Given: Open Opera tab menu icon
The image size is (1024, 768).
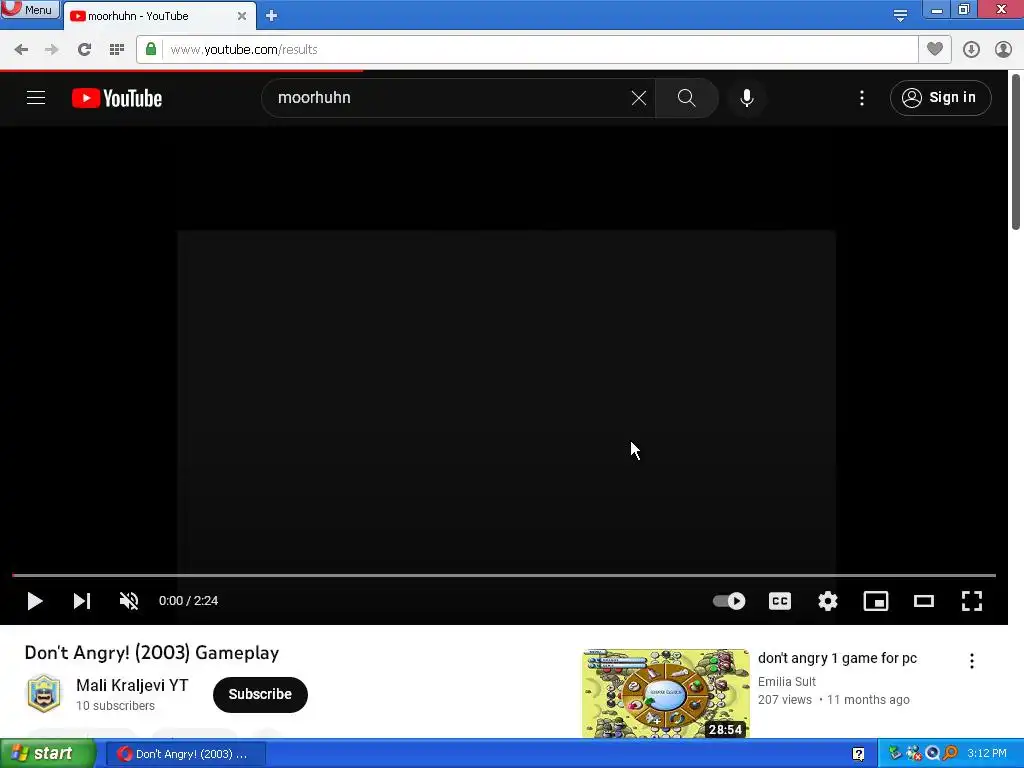Looking at the screenshot, I should tap(900, 15).
